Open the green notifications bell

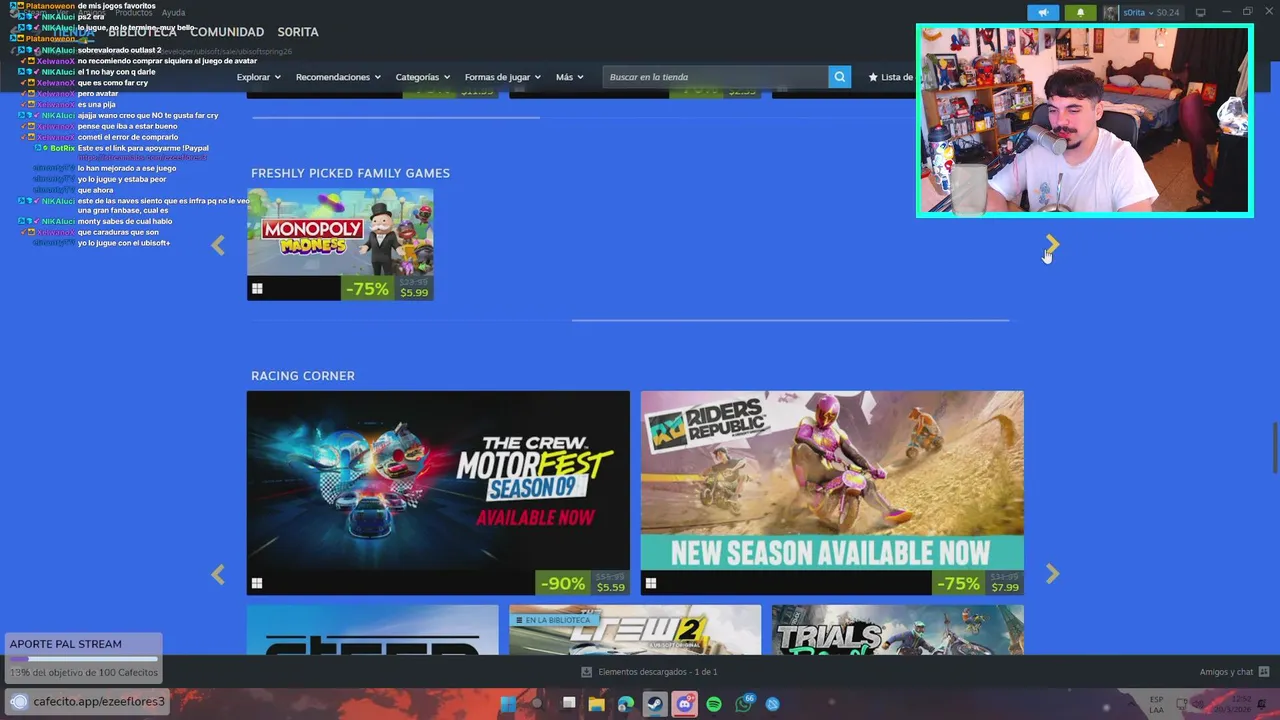(1080, 13)
